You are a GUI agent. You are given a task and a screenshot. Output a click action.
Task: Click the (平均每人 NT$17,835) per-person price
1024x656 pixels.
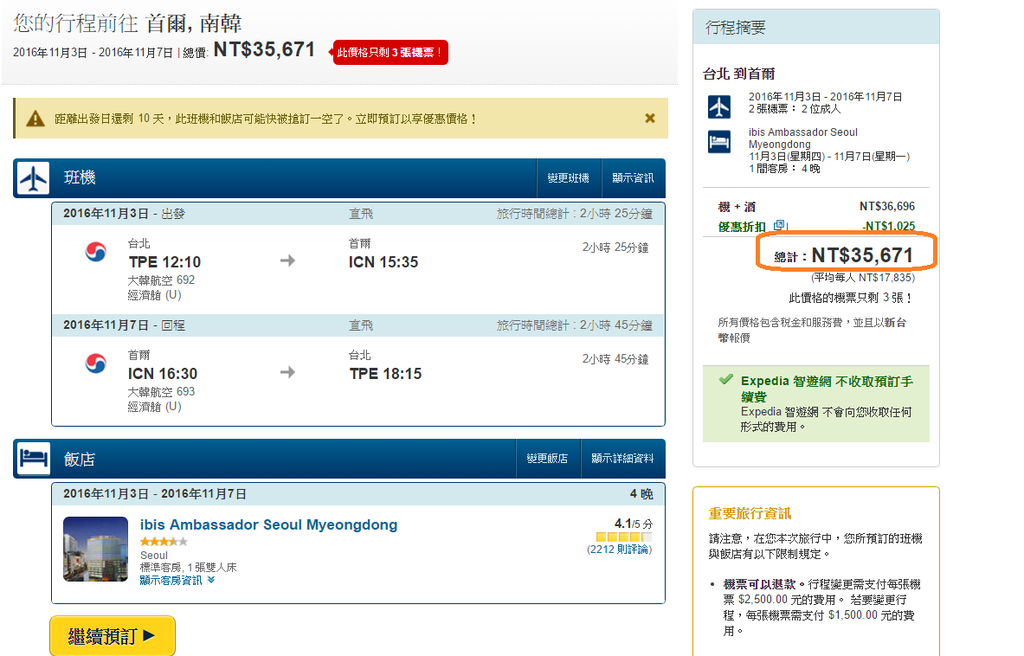(x=863, y=278)
